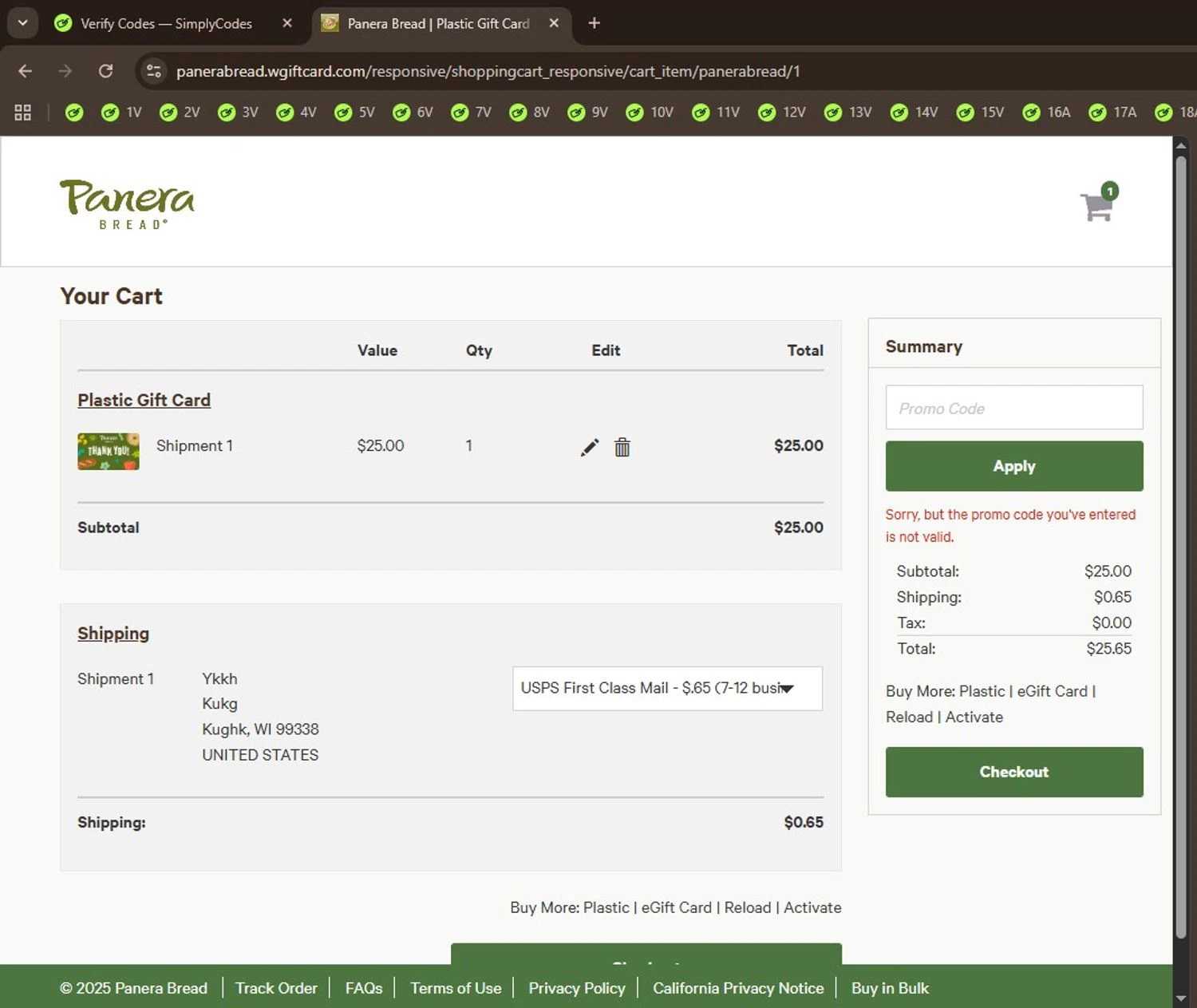Go back with the browser back arrow

[x=25, y=71]
